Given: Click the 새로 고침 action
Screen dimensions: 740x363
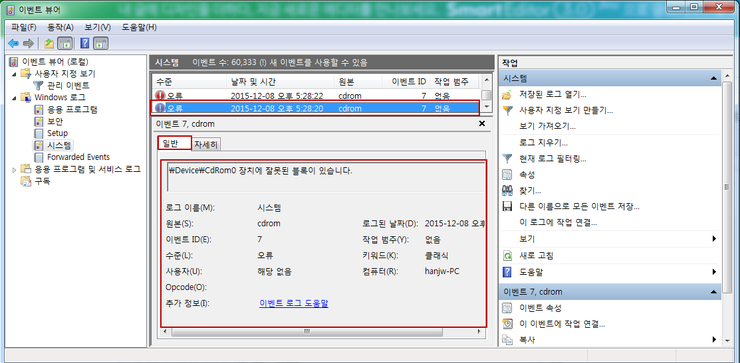Looking at the screenshot, I should click(536, 255).
